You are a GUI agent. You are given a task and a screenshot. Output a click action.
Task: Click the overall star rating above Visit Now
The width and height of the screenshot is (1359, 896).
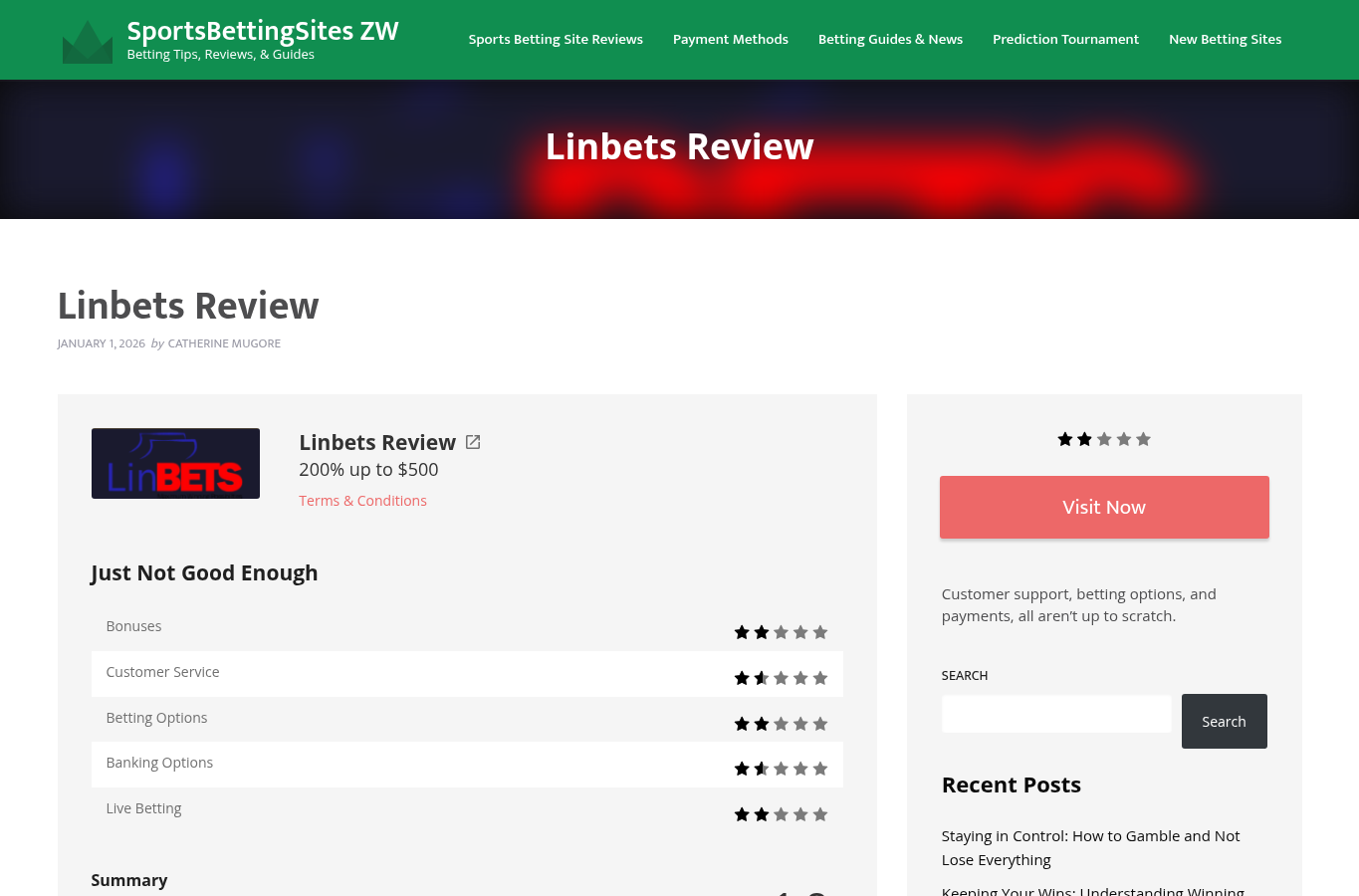pyautogui.click(x=1104, y=439)
